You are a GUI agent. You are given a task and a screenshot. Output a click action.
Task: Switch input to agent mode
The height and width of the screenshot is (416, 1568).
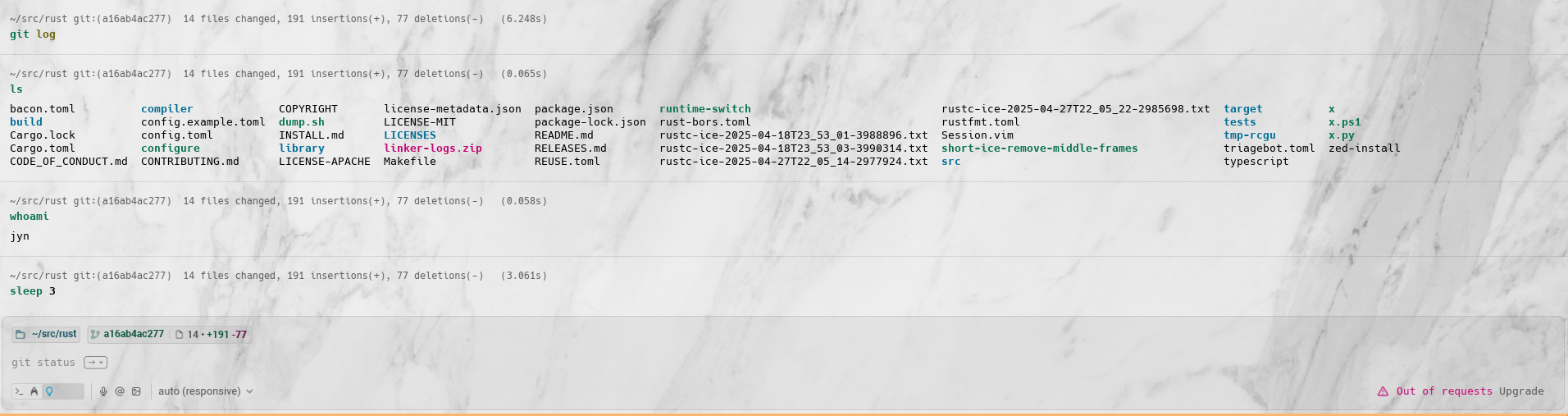pos(34,391)
